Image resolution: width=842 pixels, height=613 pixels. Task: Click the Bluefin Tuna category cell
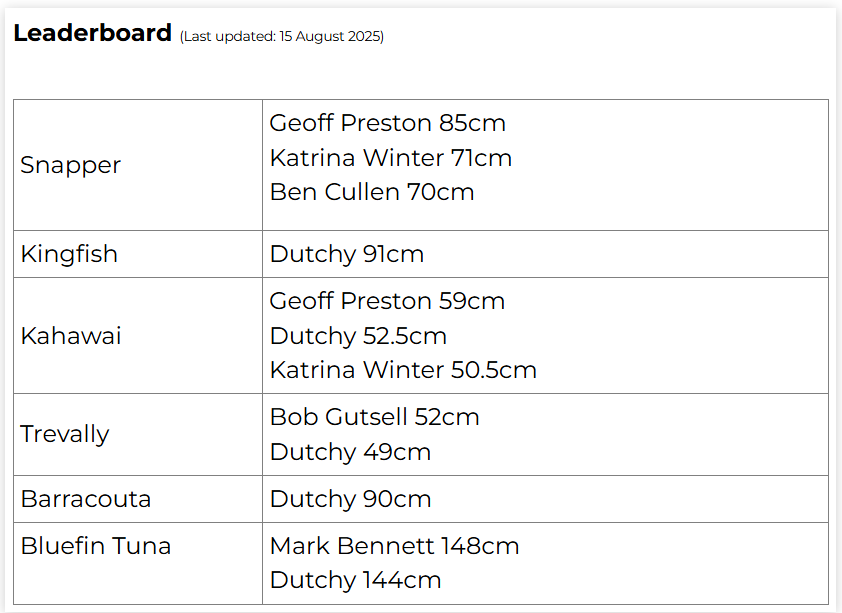pos(96,546)
